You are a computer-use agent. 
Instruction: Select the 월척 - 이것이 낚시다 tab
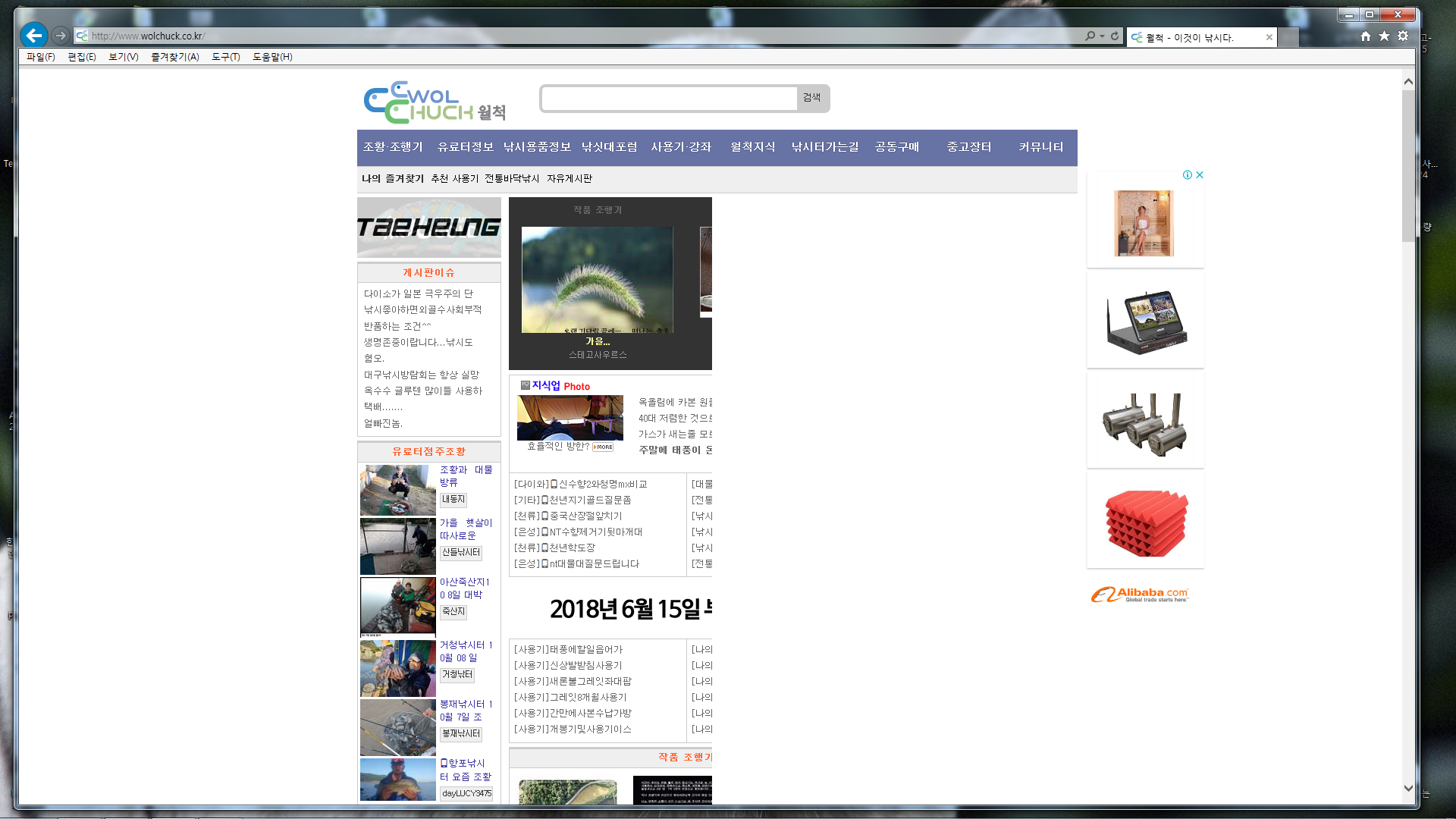pyautogui.click(x=1201, y=37)
